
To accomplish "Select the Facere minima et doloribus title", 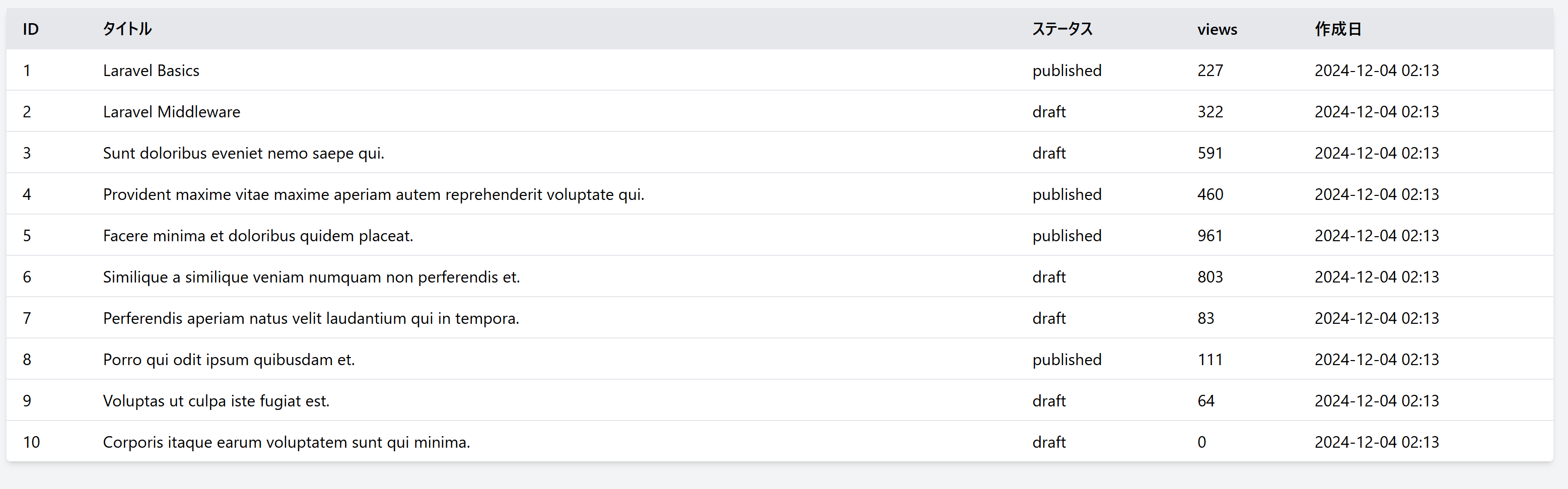I will click(x=258, y=236).
